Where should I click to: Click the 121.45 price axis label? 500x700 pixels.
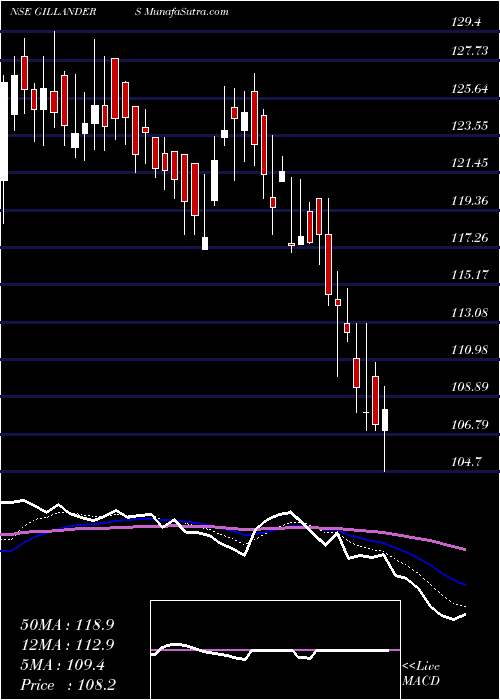[470, 163]
